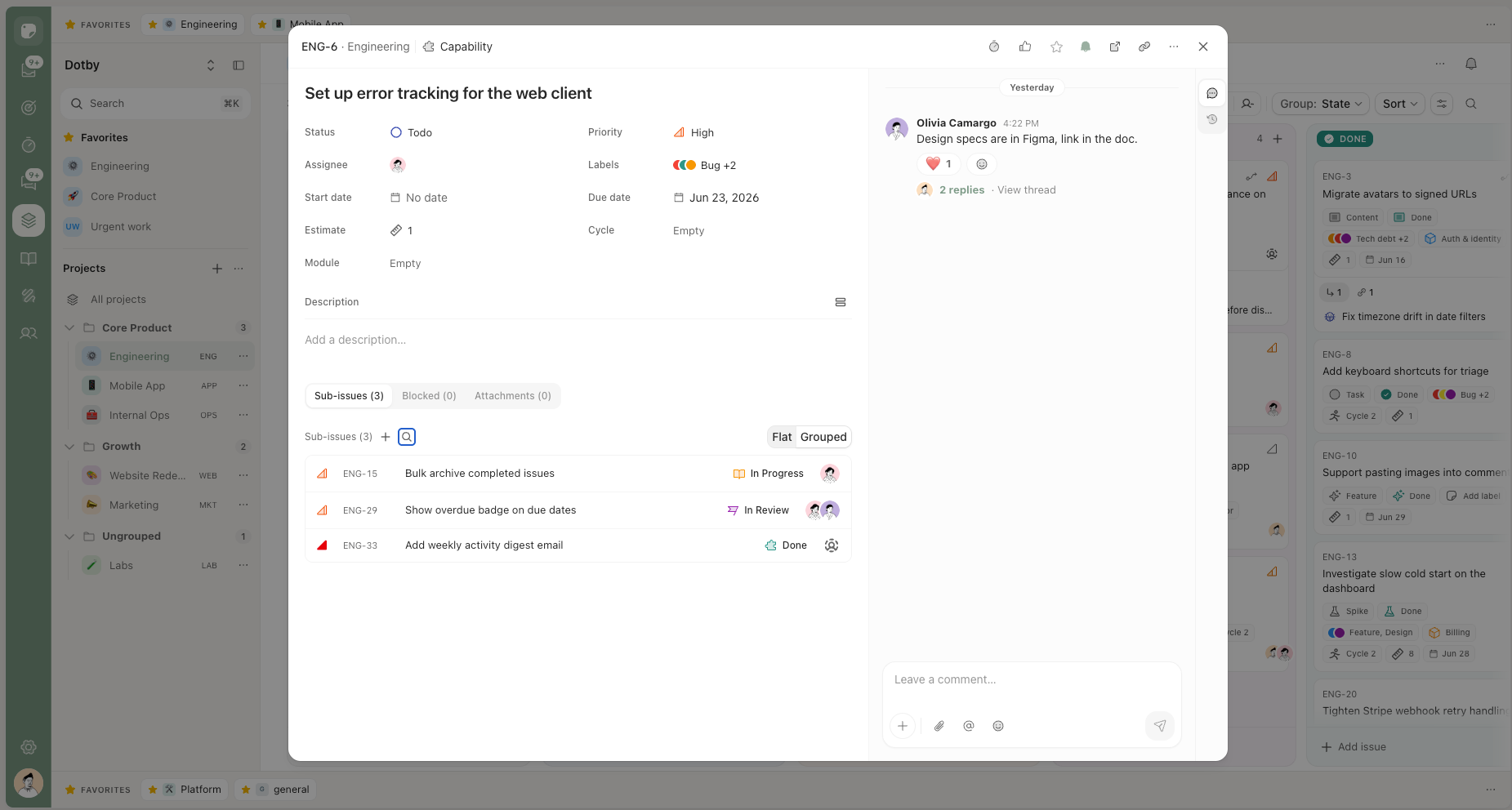The height and width of the screenshot is (810, 1512).
Task: Change In Review state of ENG-29
Action: point(758,510)
